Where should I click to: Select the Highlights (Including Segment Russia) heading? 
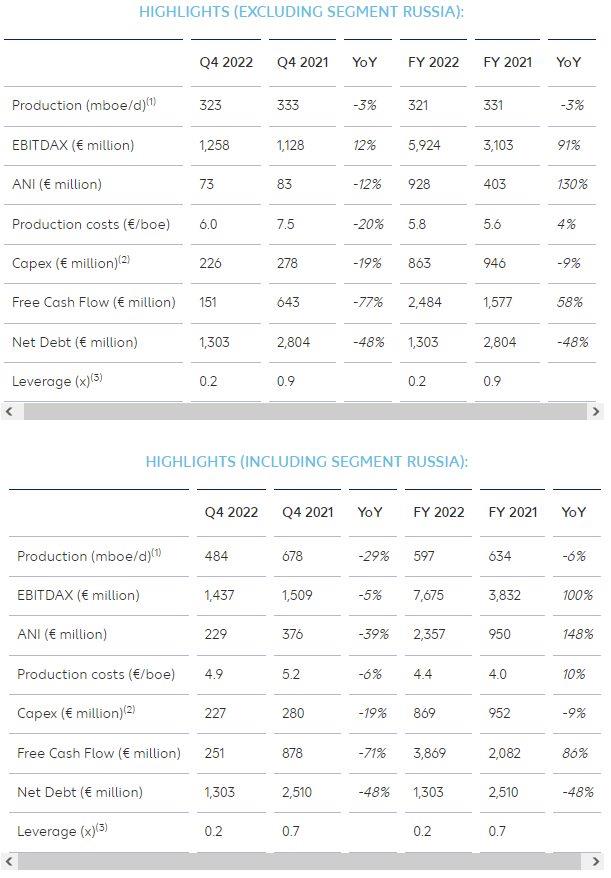click(306, 462)
